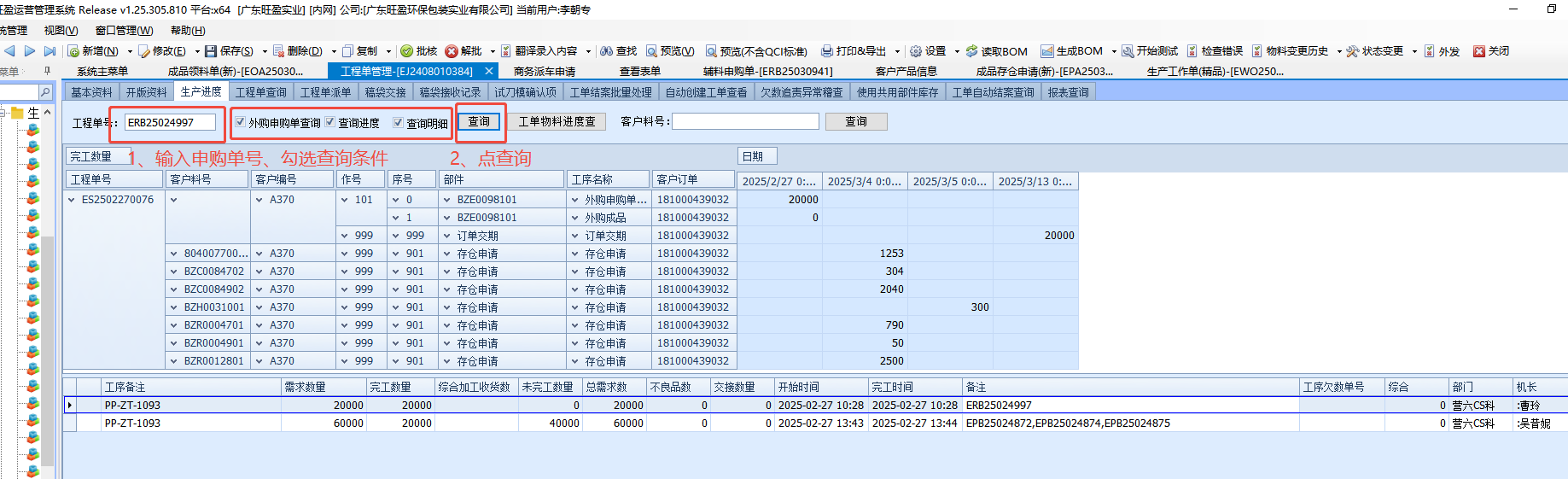1568x479 pixels.
Task: Go to next record with right arrow icon
Action: pos(30,51)
